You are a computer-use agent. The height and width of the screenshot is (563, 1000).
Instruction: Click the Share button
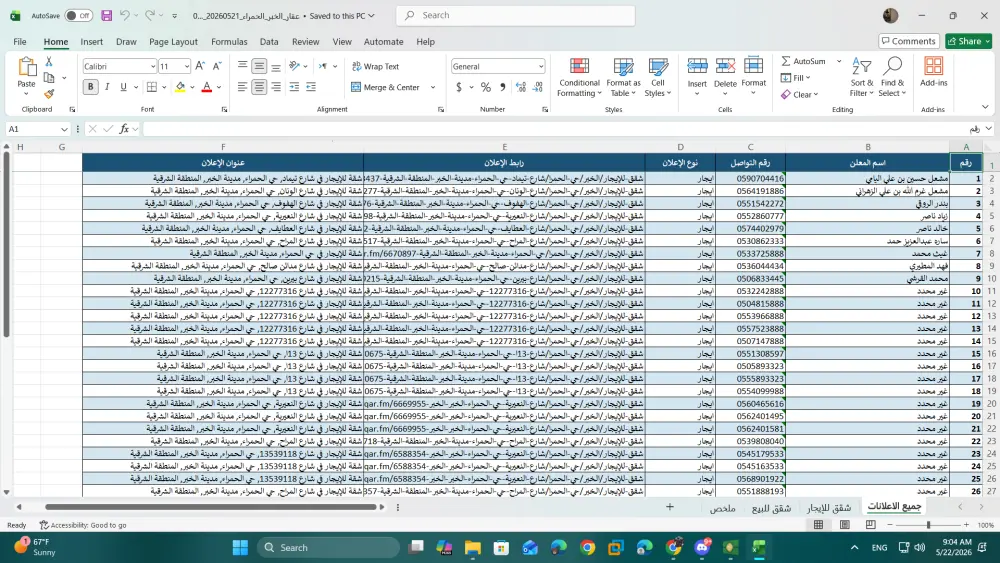coord(969,41)
